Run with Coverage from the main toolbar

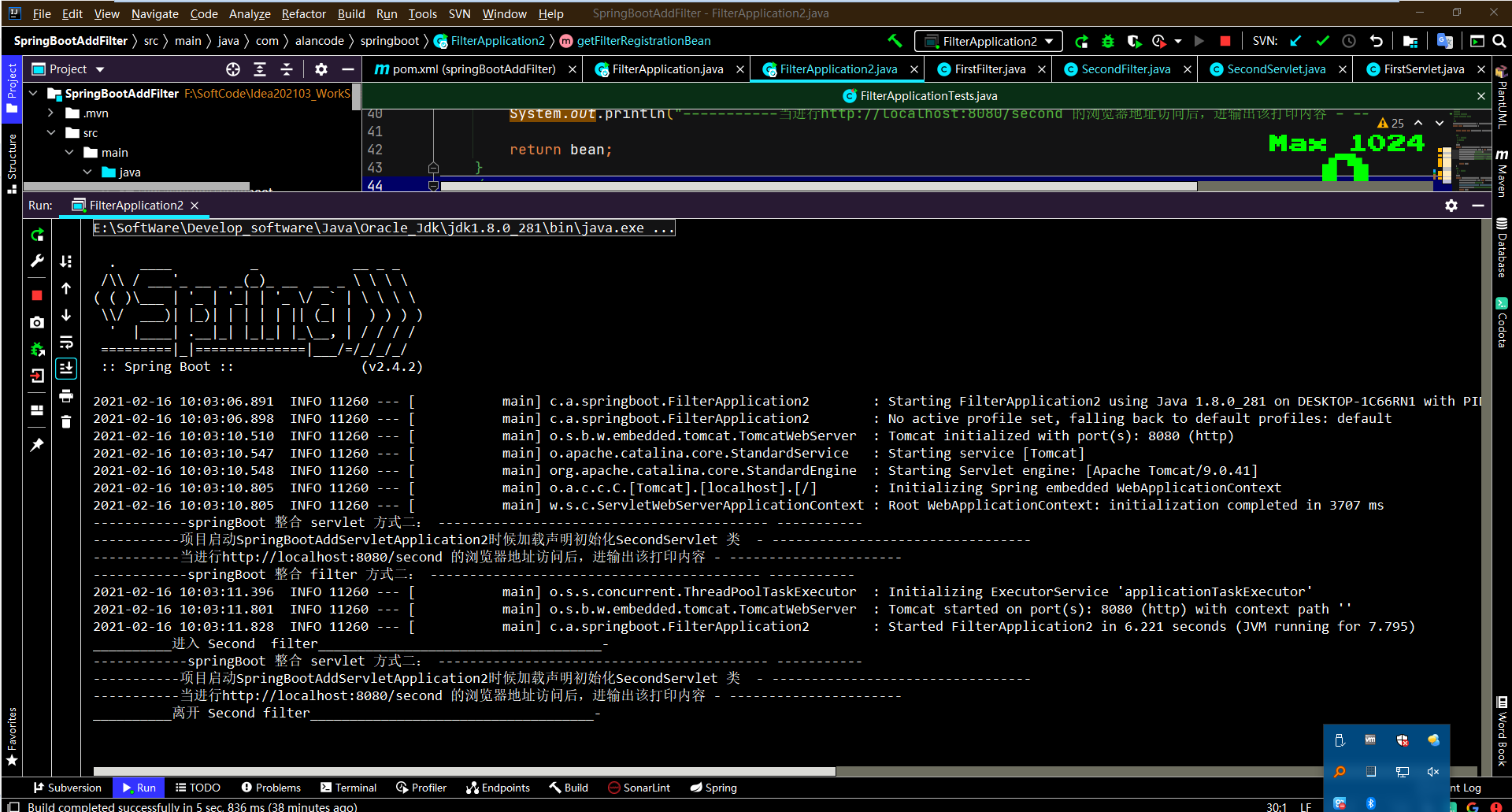click(1134, 41)
